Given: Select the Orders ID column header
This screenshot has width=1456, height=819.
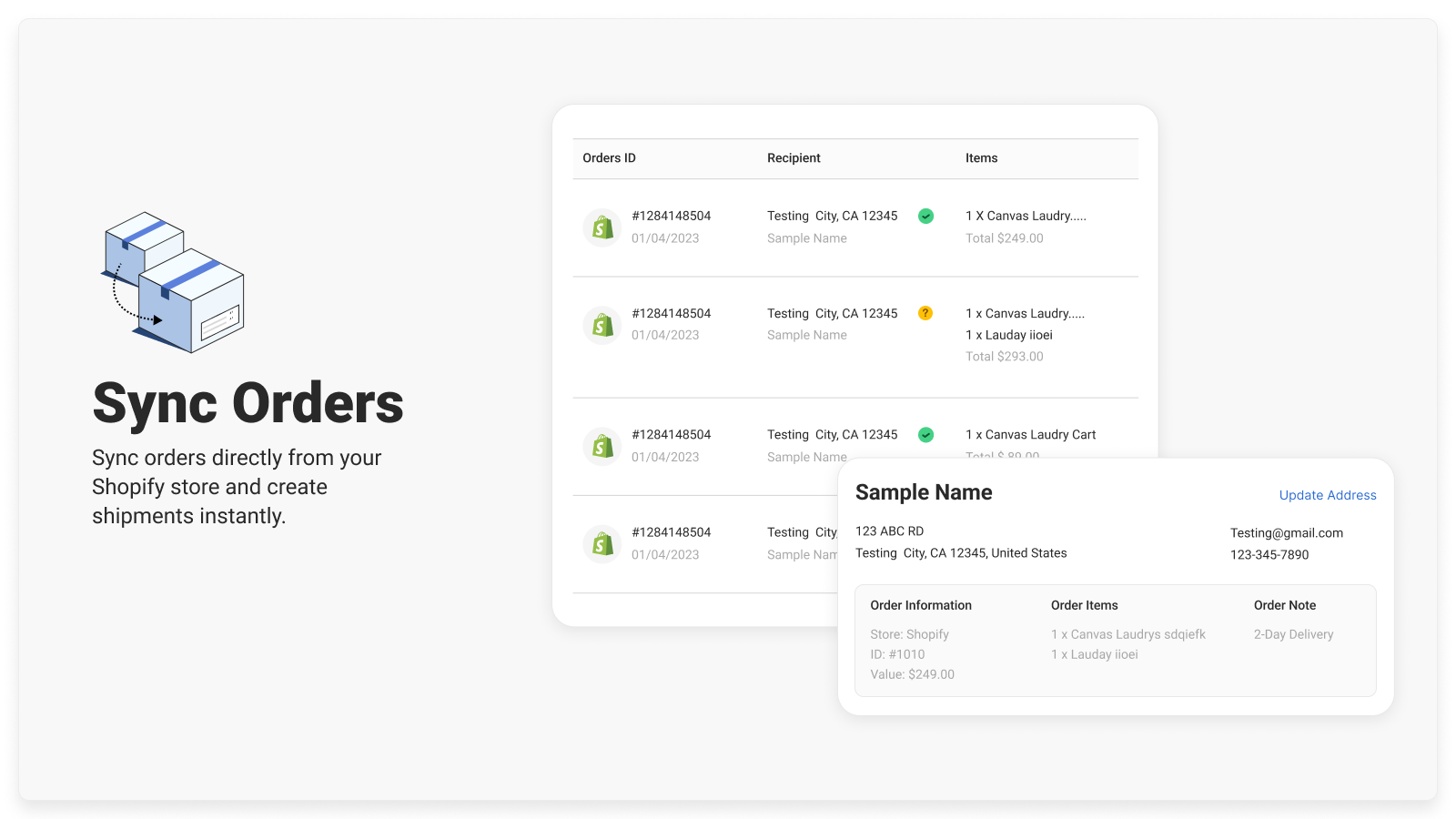Looking at the screenshot, I should point(608,157).
